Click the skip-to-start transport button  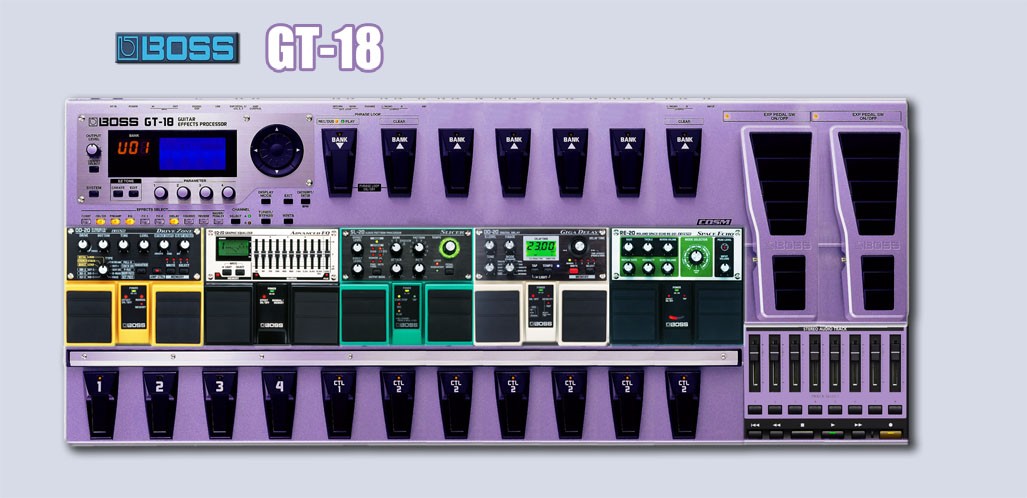tap(755, 434)
